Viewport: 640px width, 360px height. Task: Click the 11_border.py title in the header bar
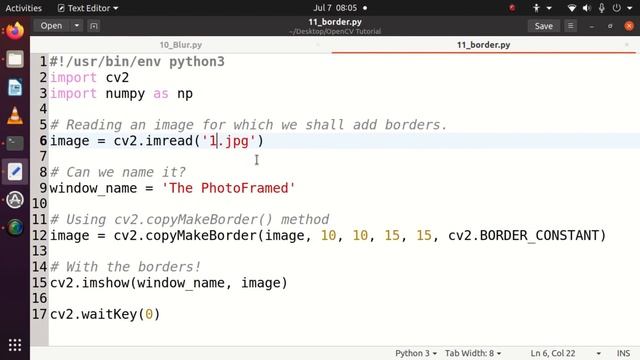point(335,22)
